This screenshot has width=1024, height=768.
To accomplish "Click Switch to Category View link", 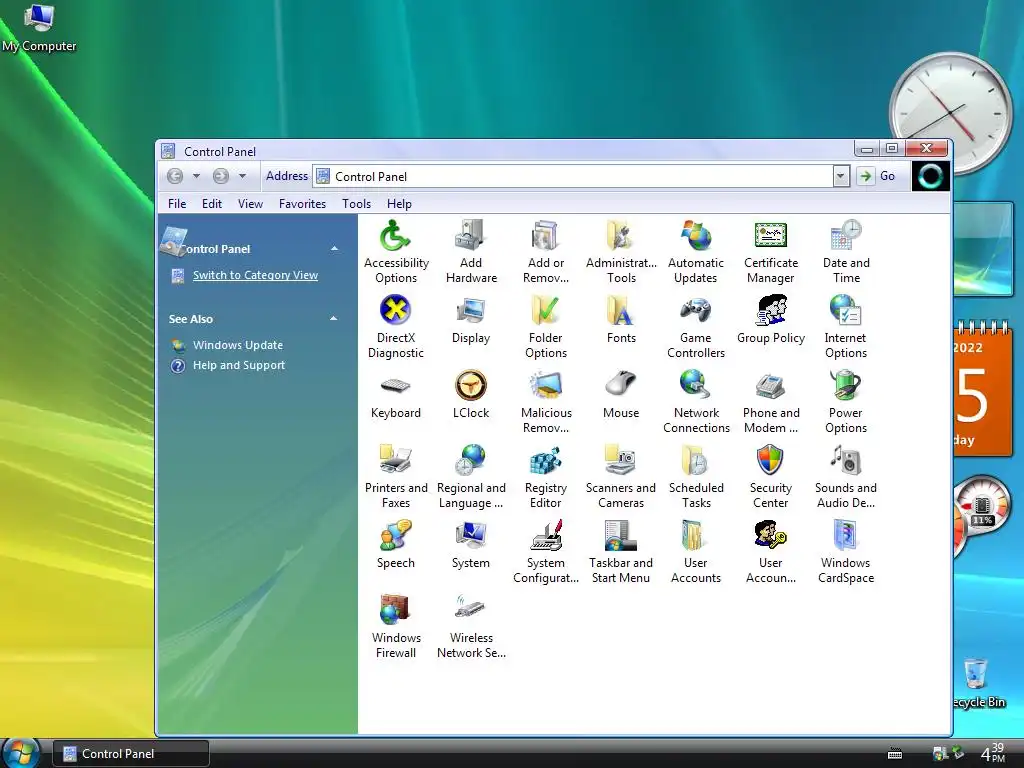I will tap(255, 276).
